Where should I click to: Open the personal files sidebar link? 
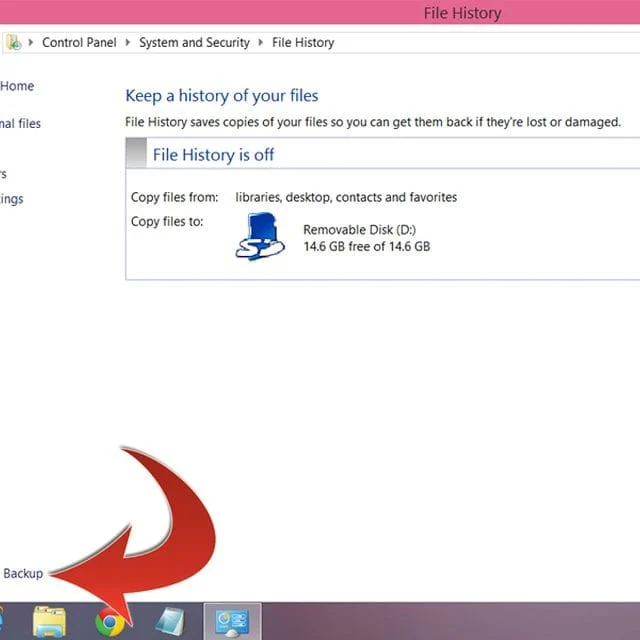coord(20,123)
